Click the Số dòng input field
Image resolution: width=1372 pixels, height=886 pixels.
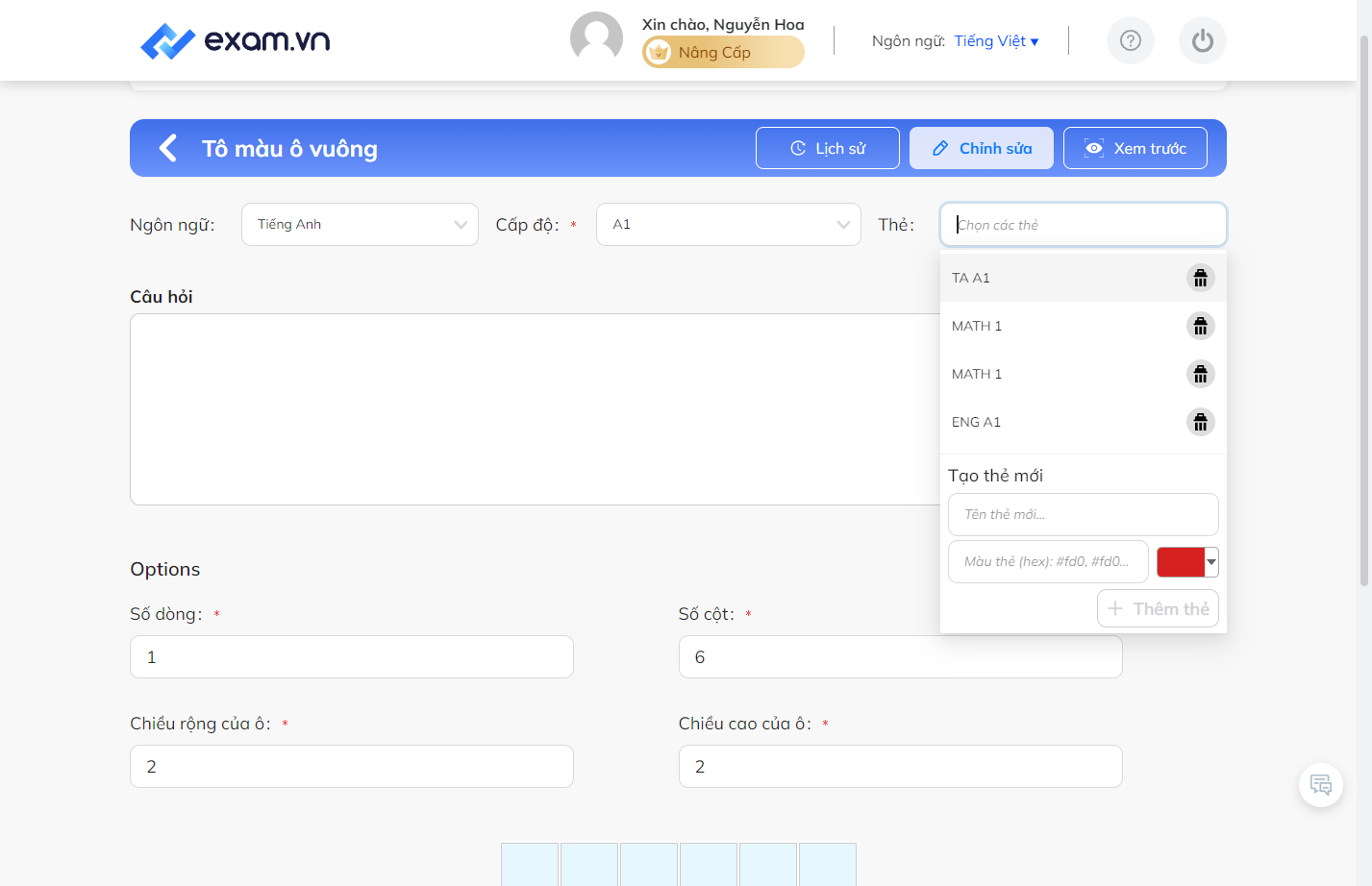tap(352, 656)
